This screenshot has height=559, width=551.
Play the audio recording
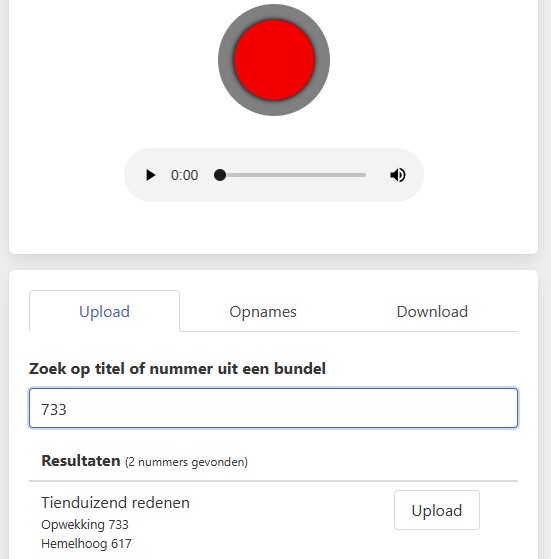tap(150, 175)
